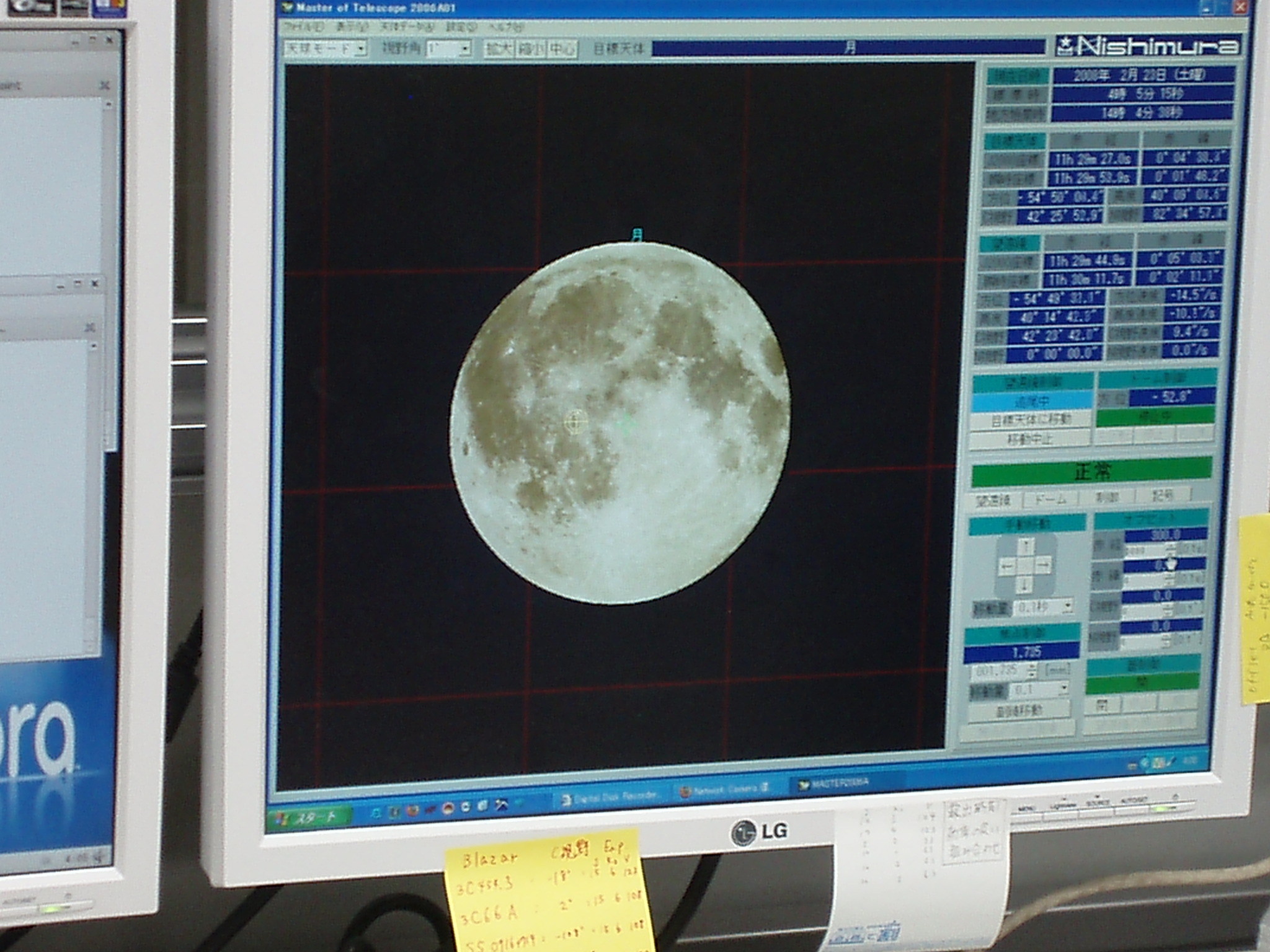Image resolution: width=1270 pixels, height=952 pixels.
Task: Click the 目標天体に移動 slew-to-target button
Action: coord(1031,420)
